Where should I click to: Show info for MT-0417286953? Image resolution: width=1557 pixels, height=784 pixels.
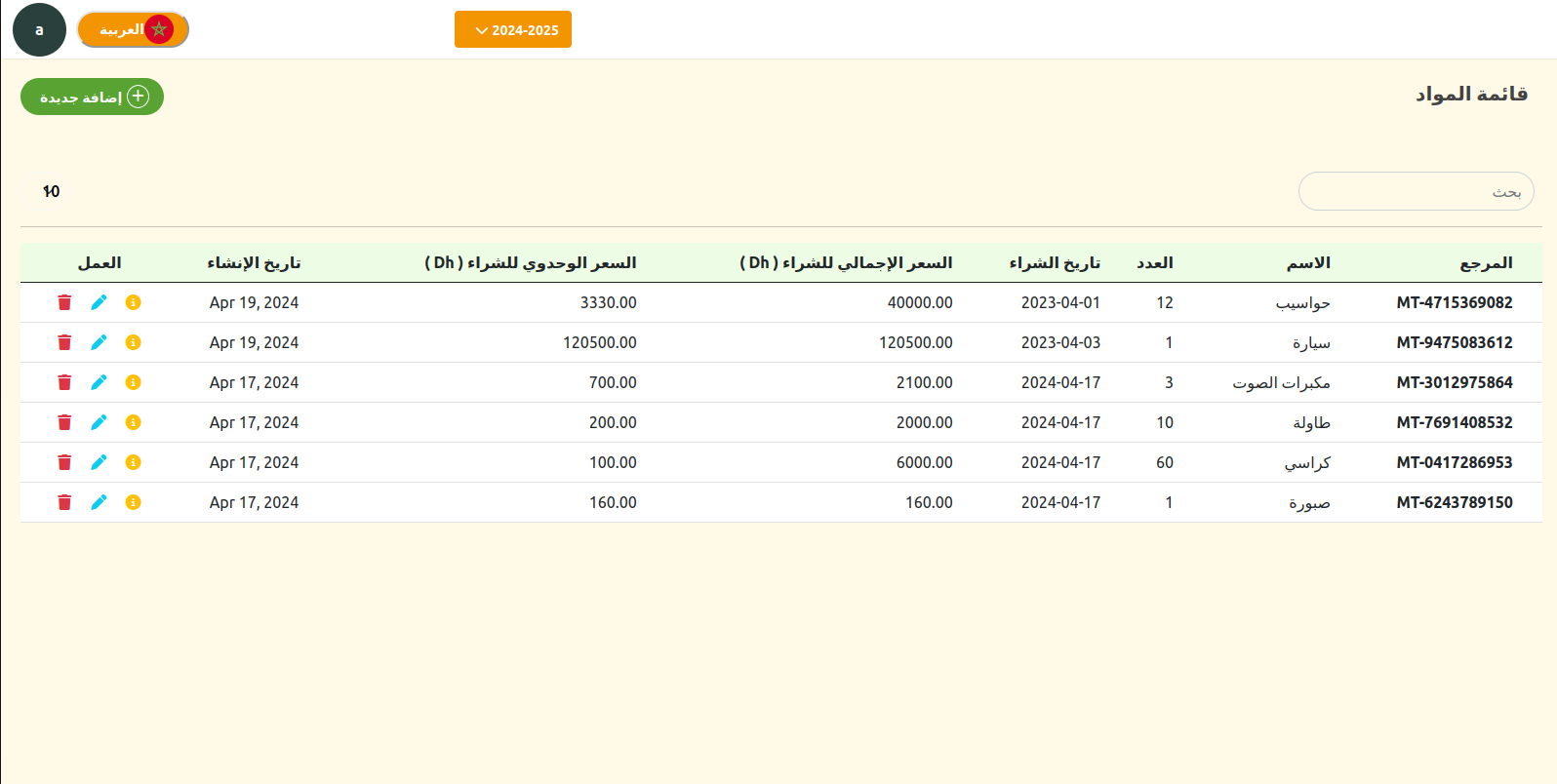134,462
